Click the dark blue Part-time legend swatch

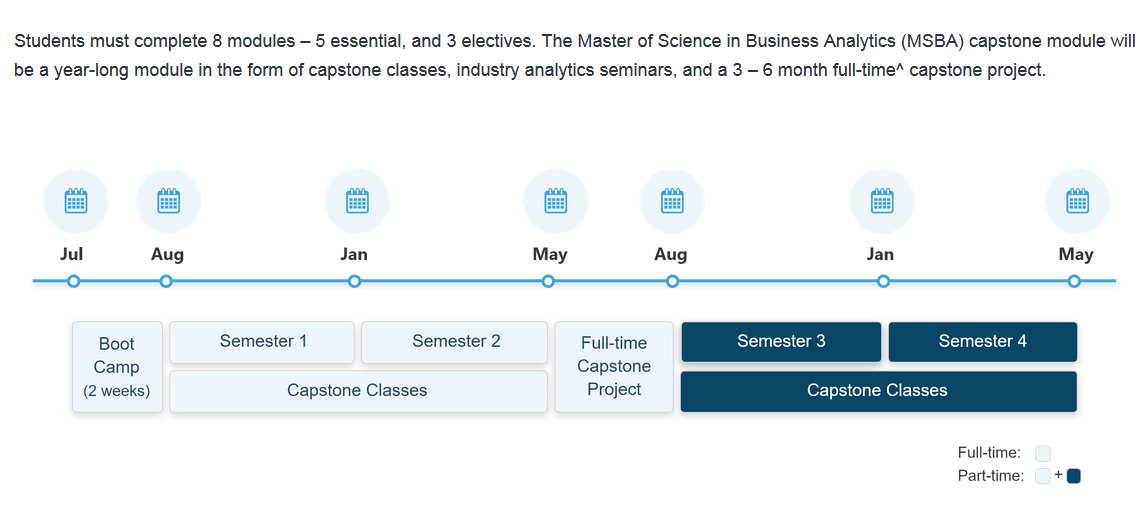pyautogui.click(x=1074, y=476)
